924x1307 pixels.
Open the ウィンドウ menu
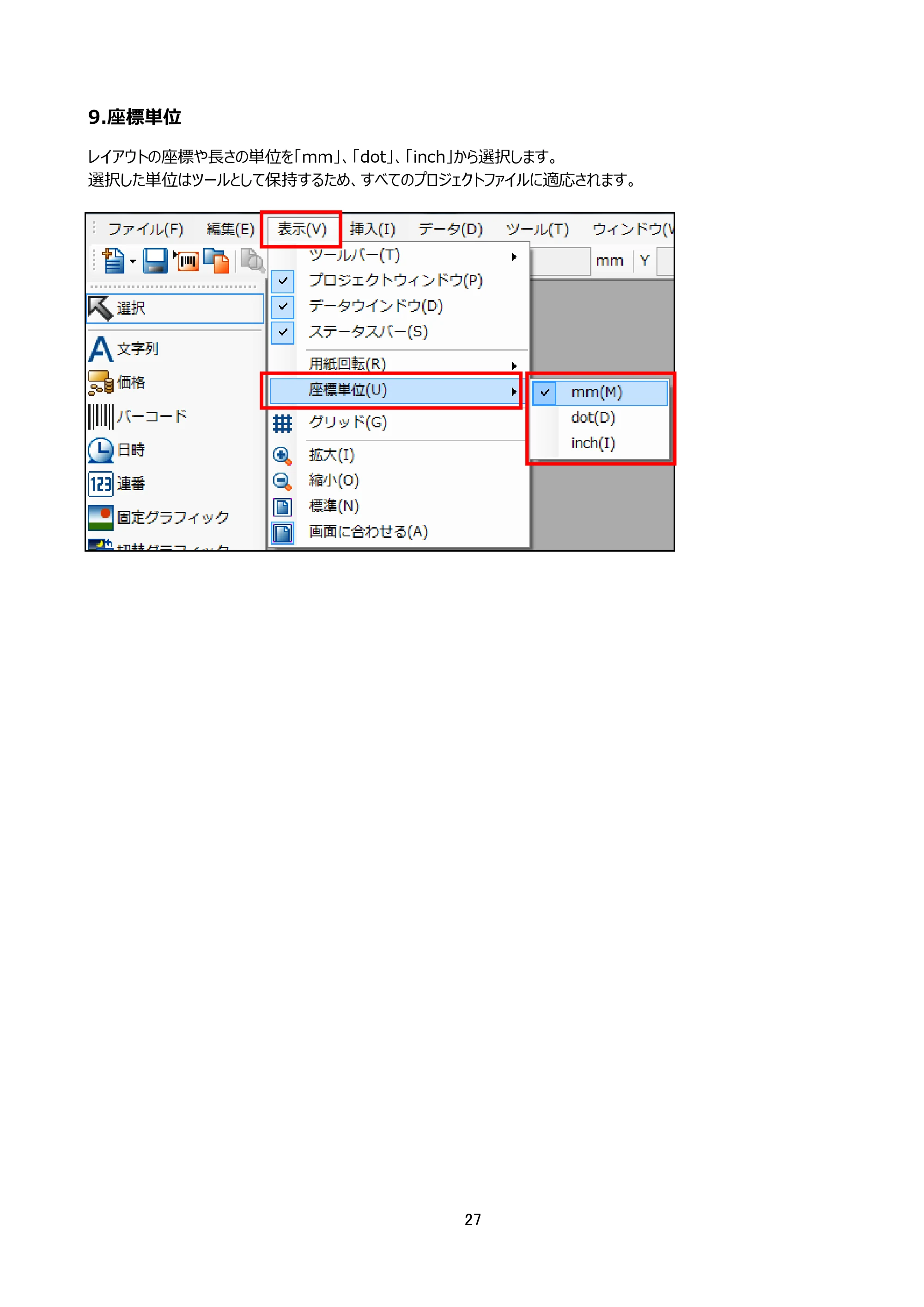click(633, 230)
